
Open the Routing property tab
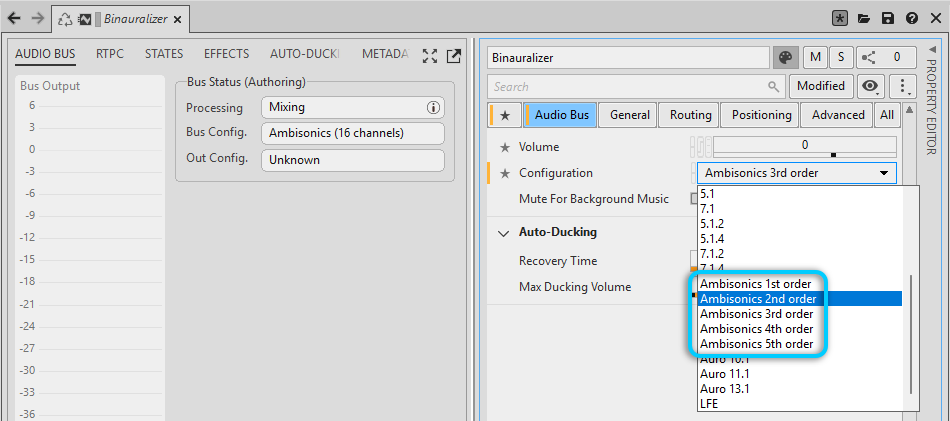[x=690, y=115]
